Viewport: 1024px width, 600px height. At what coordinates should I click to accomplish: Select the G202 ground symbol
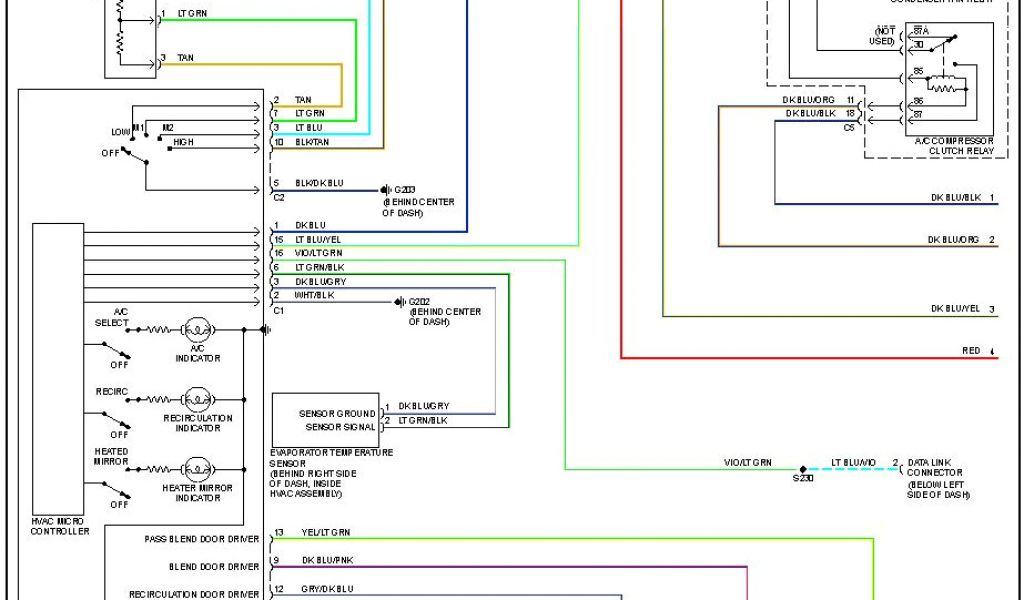(400, 302)
